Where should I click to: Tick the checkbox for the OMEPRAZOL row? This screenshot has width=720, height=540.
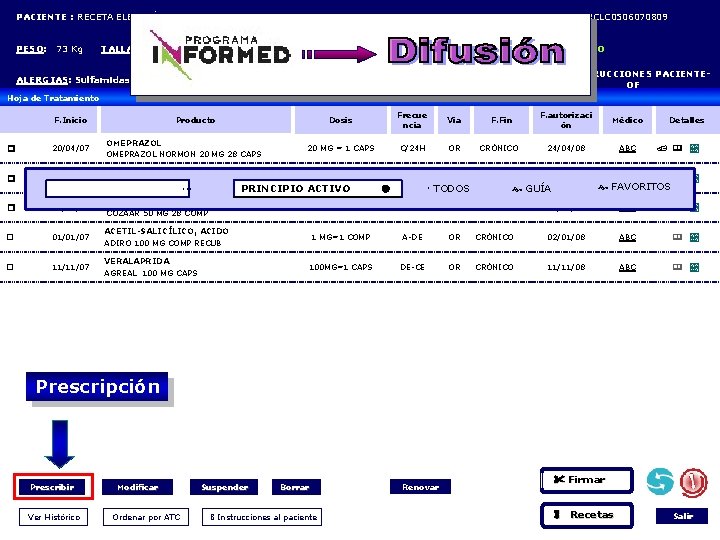(x=11, y=148)
